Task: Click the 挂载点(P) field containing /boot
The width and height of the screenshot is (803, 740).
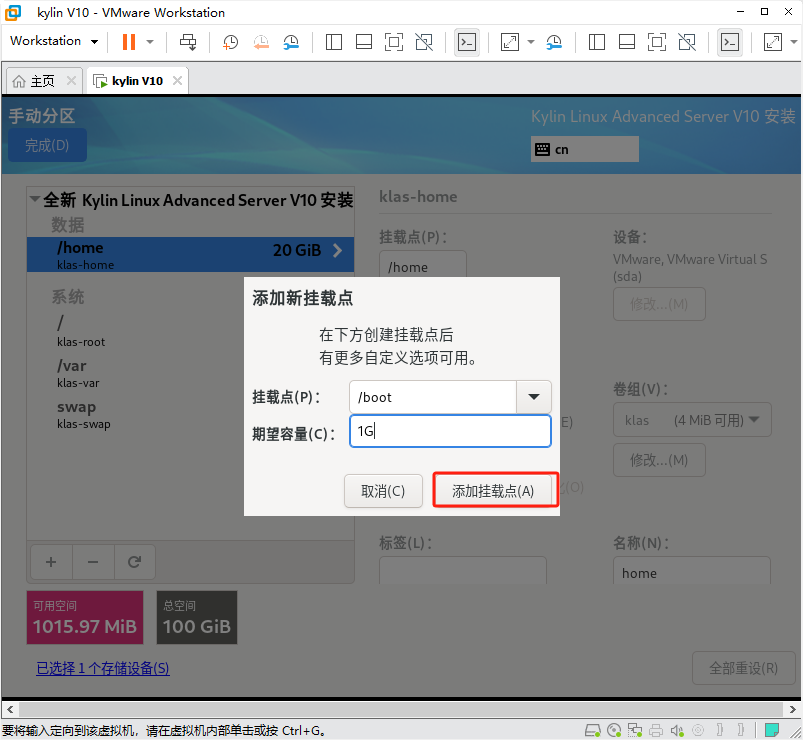Action: click(433, 397)
